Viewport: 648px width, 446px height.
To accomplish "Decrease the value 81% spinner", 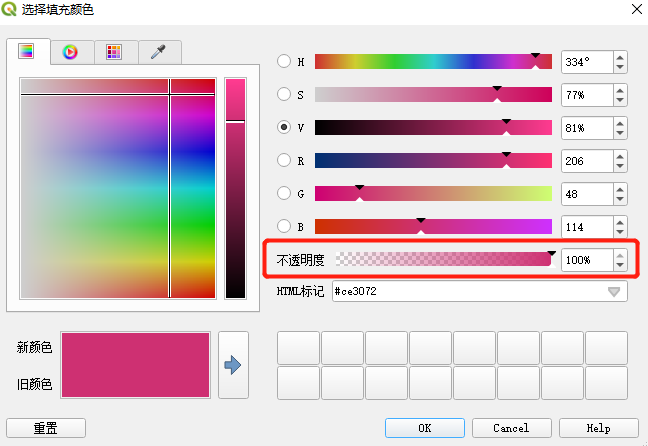I will coord(620,134).
